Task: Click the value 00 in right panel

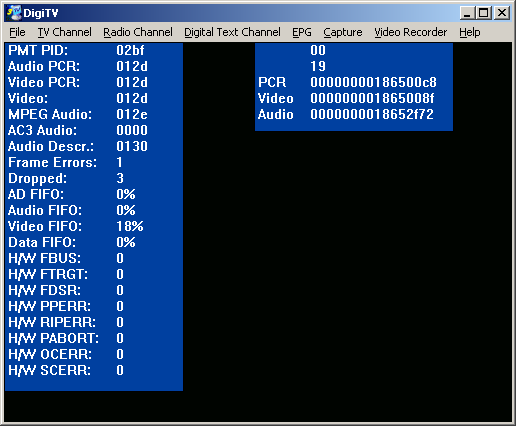Action: point(318,50)
